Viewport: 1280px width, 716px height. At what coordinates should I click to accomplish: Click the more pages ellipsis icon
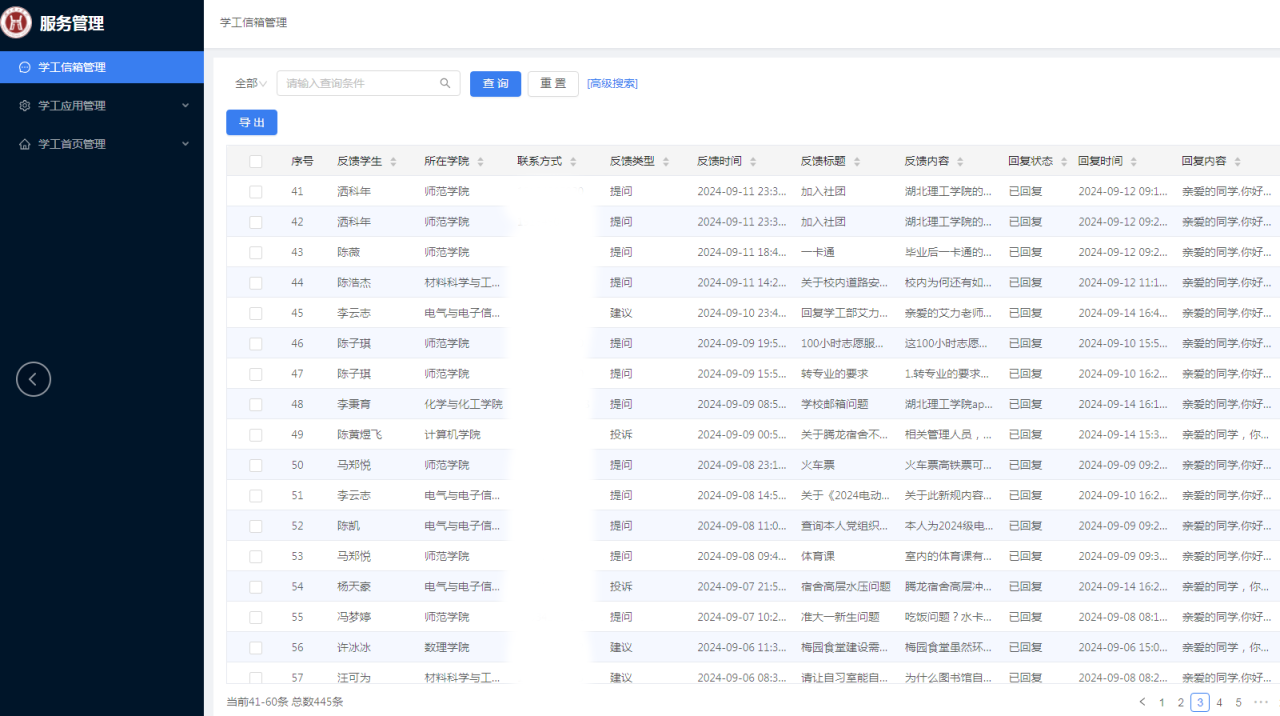coord(1260,702)
